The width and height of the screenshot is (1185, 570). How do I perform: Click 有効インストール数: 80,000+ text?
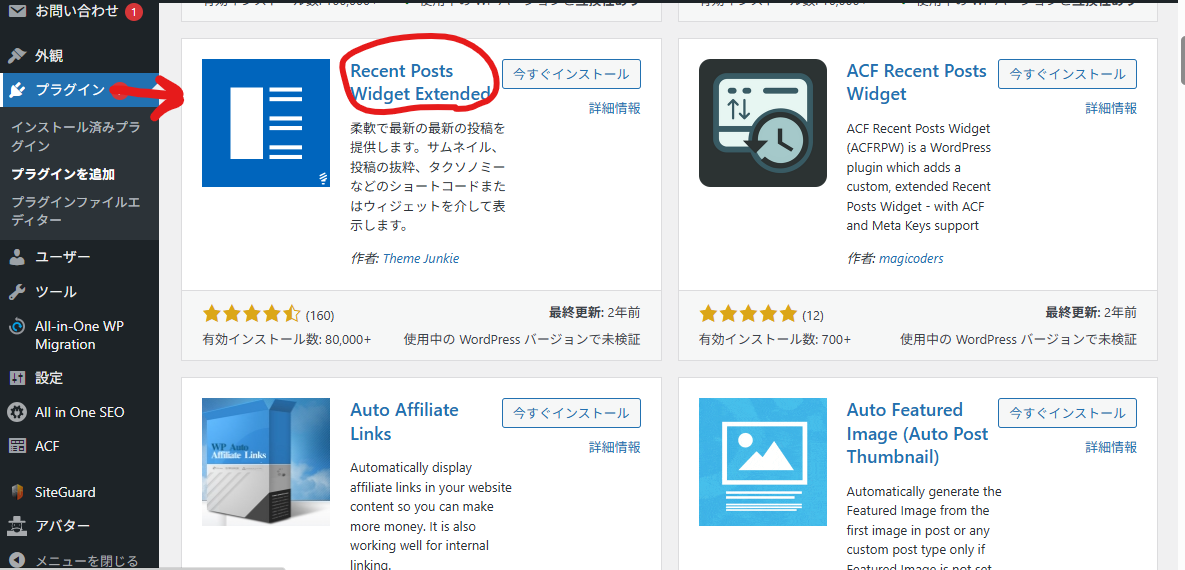tap(287, 339)
